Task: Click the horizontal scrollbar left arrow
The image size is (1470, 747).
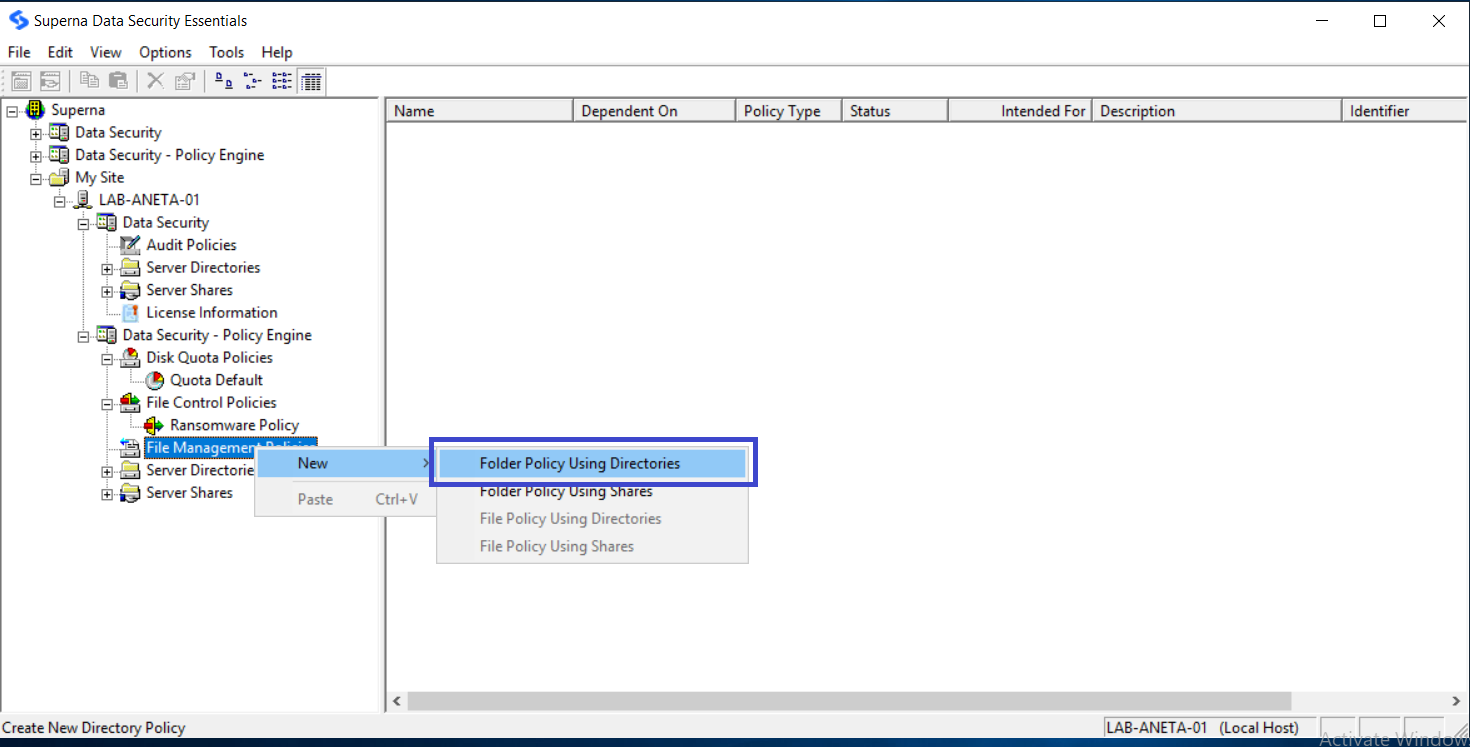Action: click(397, 701)
